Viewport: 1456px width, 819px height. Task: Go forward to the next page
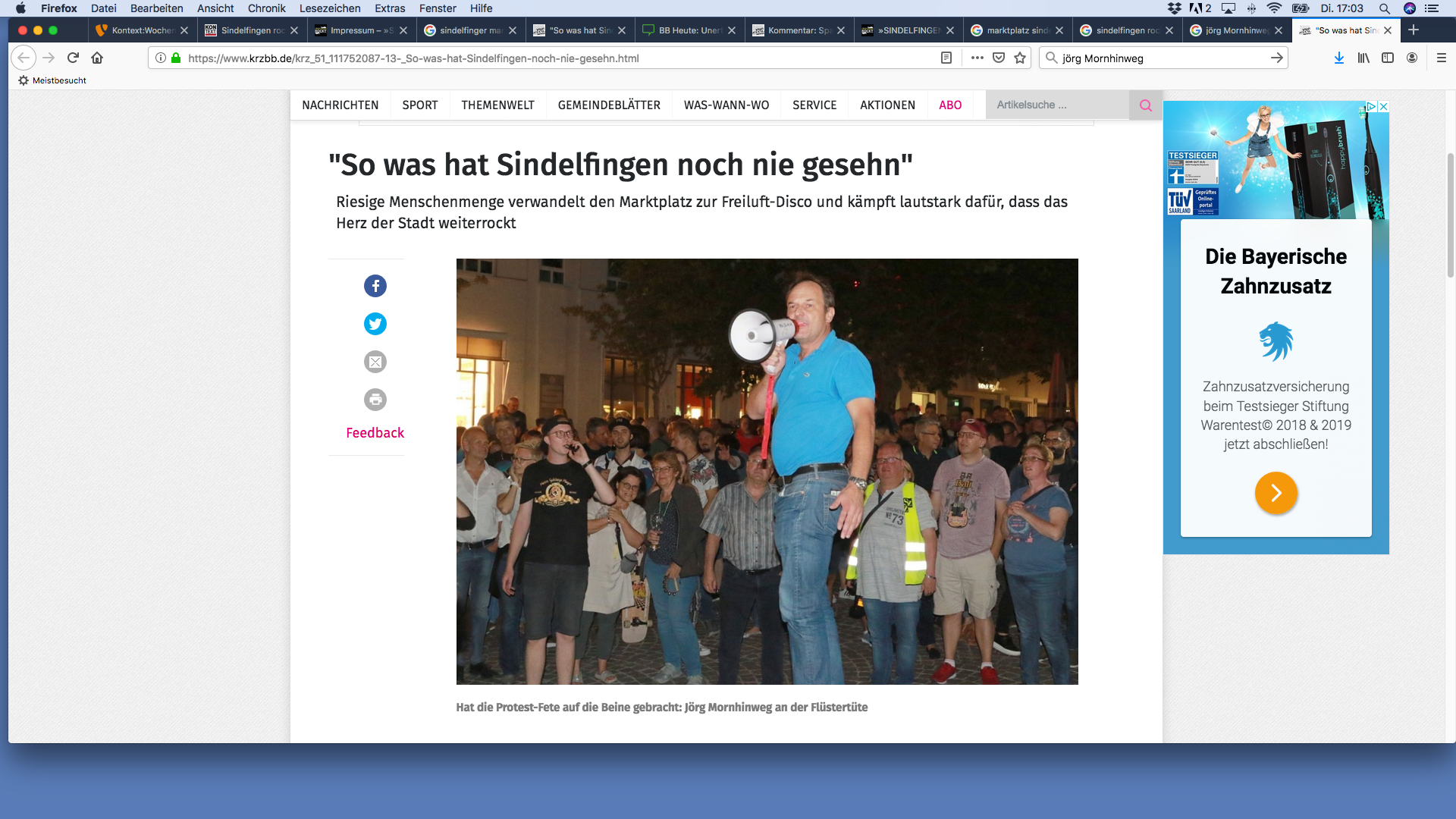point(49,58)
